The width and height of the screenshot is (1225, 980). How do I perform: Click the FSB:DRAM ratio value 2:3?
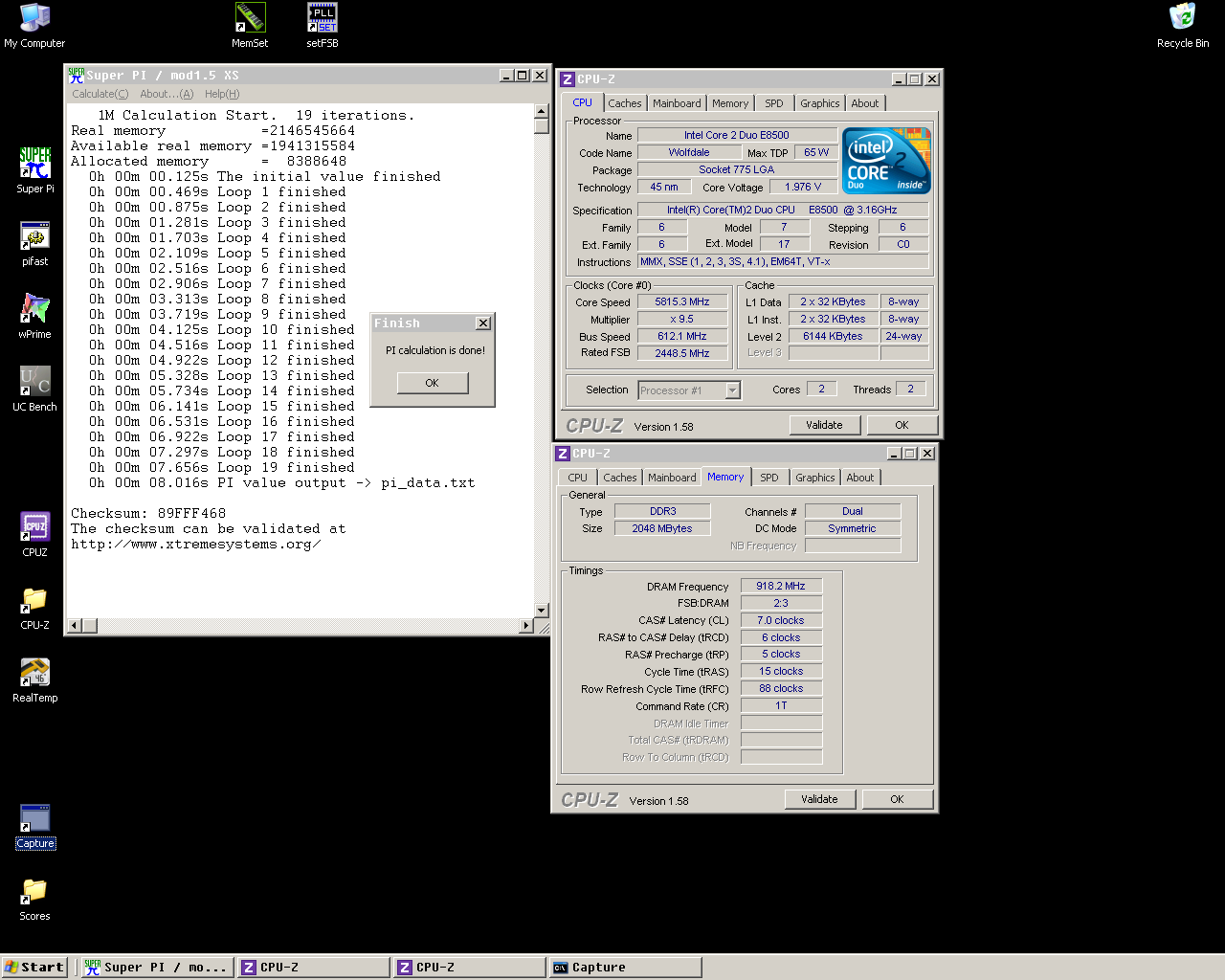coord(781,603)
